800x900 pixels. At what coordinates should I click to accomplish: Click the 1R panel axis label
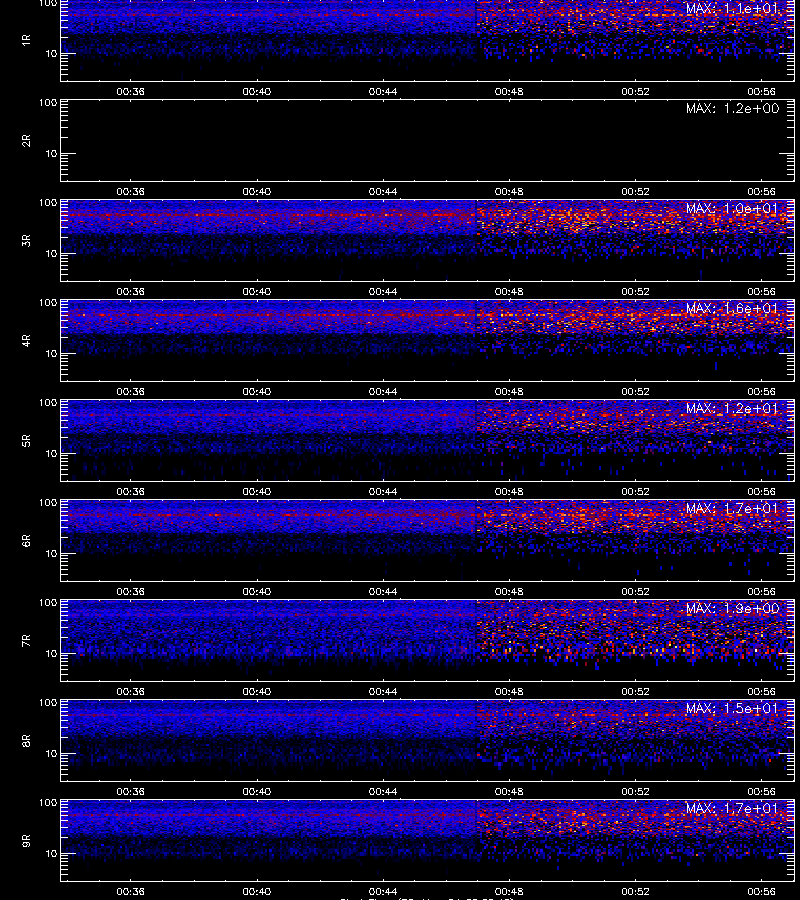(x=26, y=40)
